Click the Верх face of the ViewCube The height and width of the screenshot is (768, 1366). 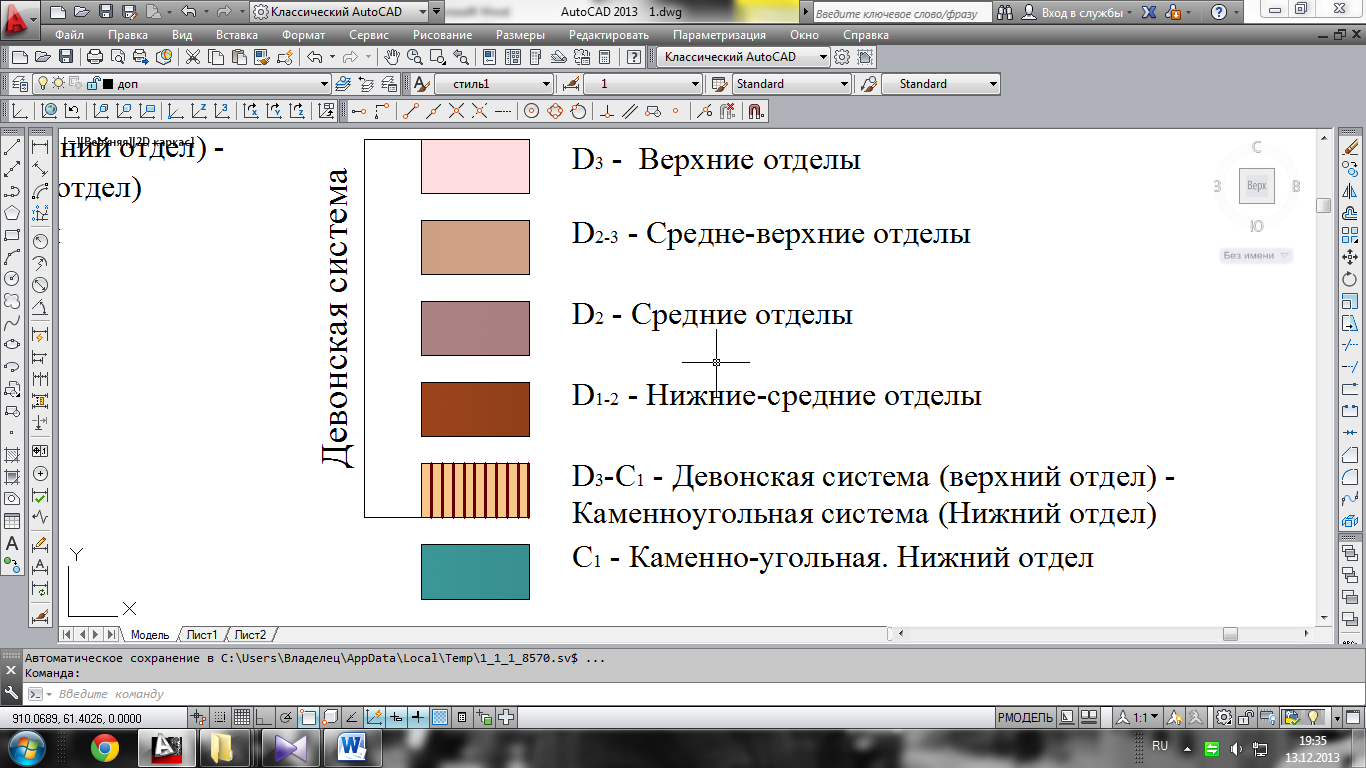[x=1257, y=186]
